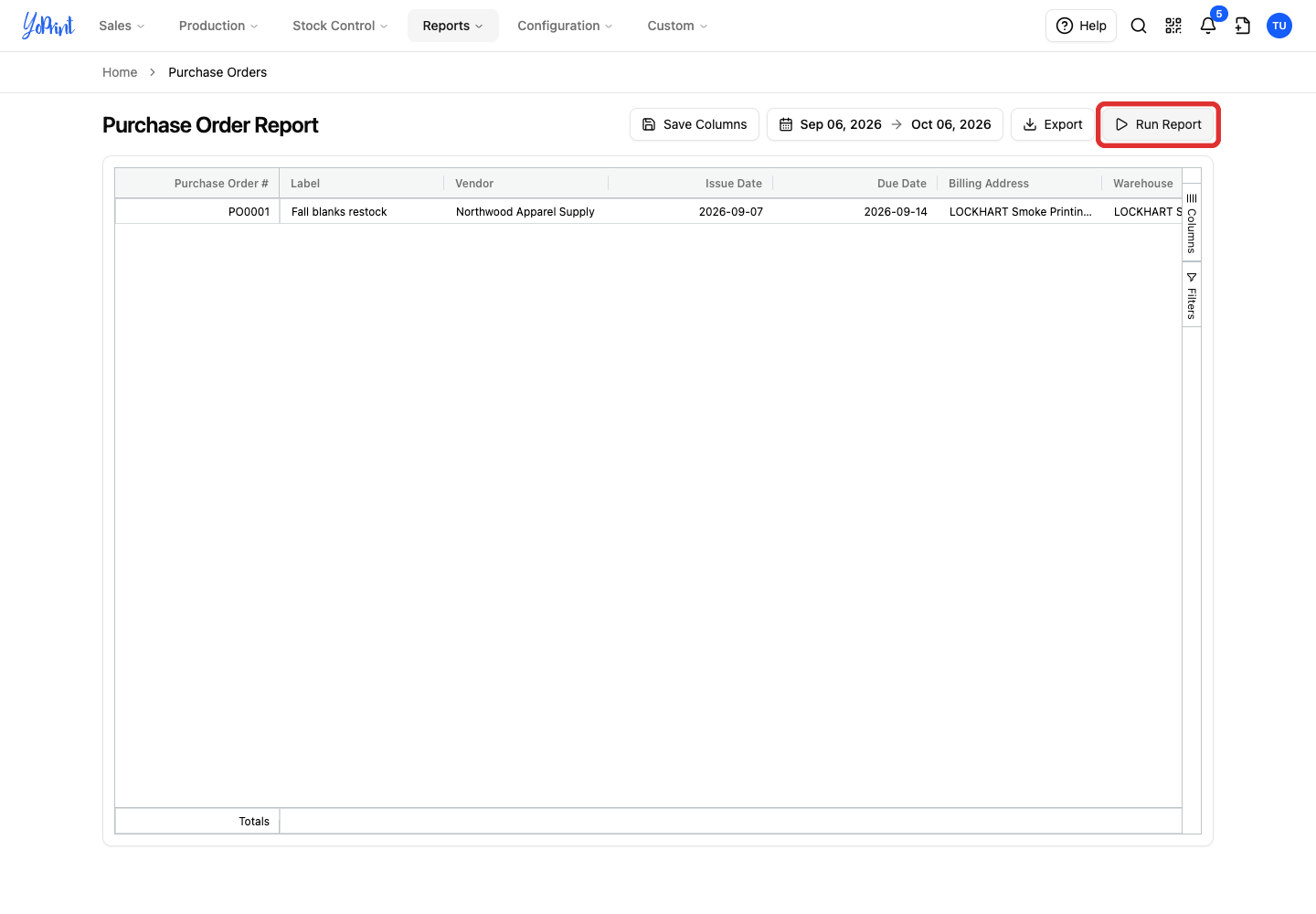Open the QR code scanner icon
Image resolution: width=1316 pixels, height=914 pixels.
click(1173, 26)
